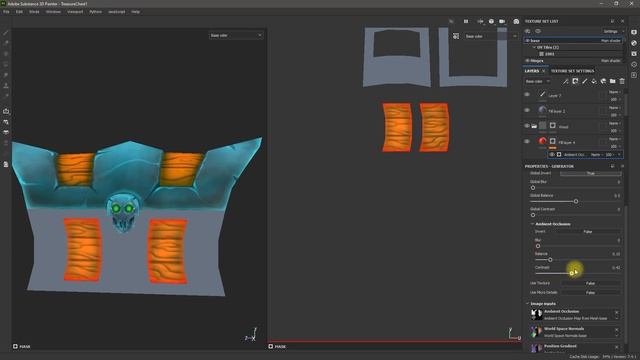Open the Layers channel Base color dropdown
Screen dimensions: 640x360
click(538, 82)
